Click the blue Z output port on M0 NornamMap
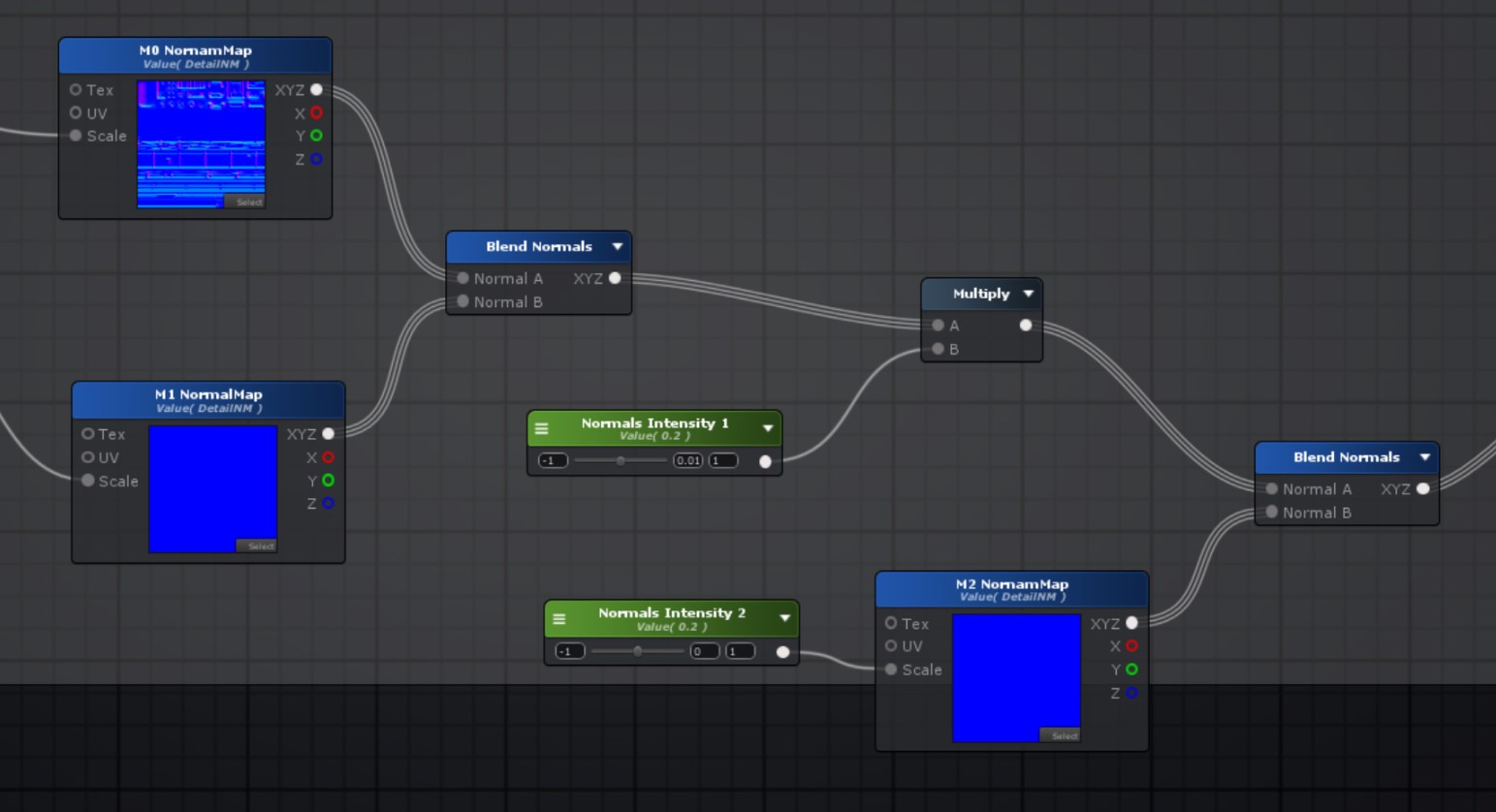The width and height of the screenshot is (1496, 812). pyautogui.click(x=317, y=159)
